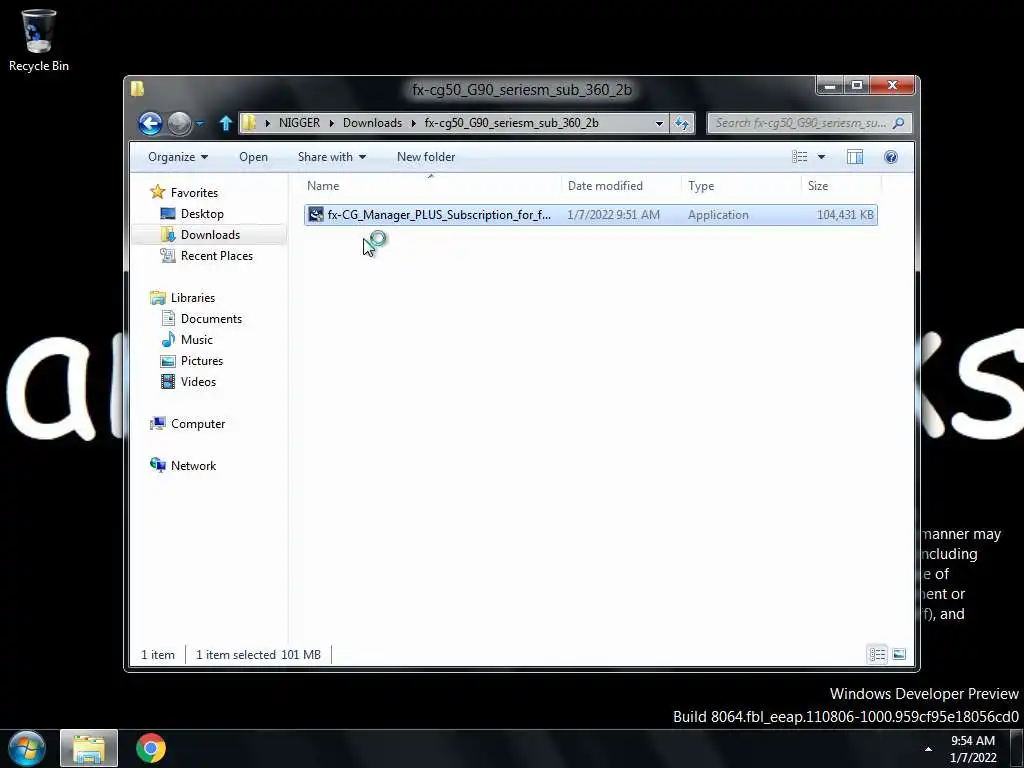This screenshot has height=768, width=1024.
Task: Sort by the Name column header
Action: [x=431, y=186]
